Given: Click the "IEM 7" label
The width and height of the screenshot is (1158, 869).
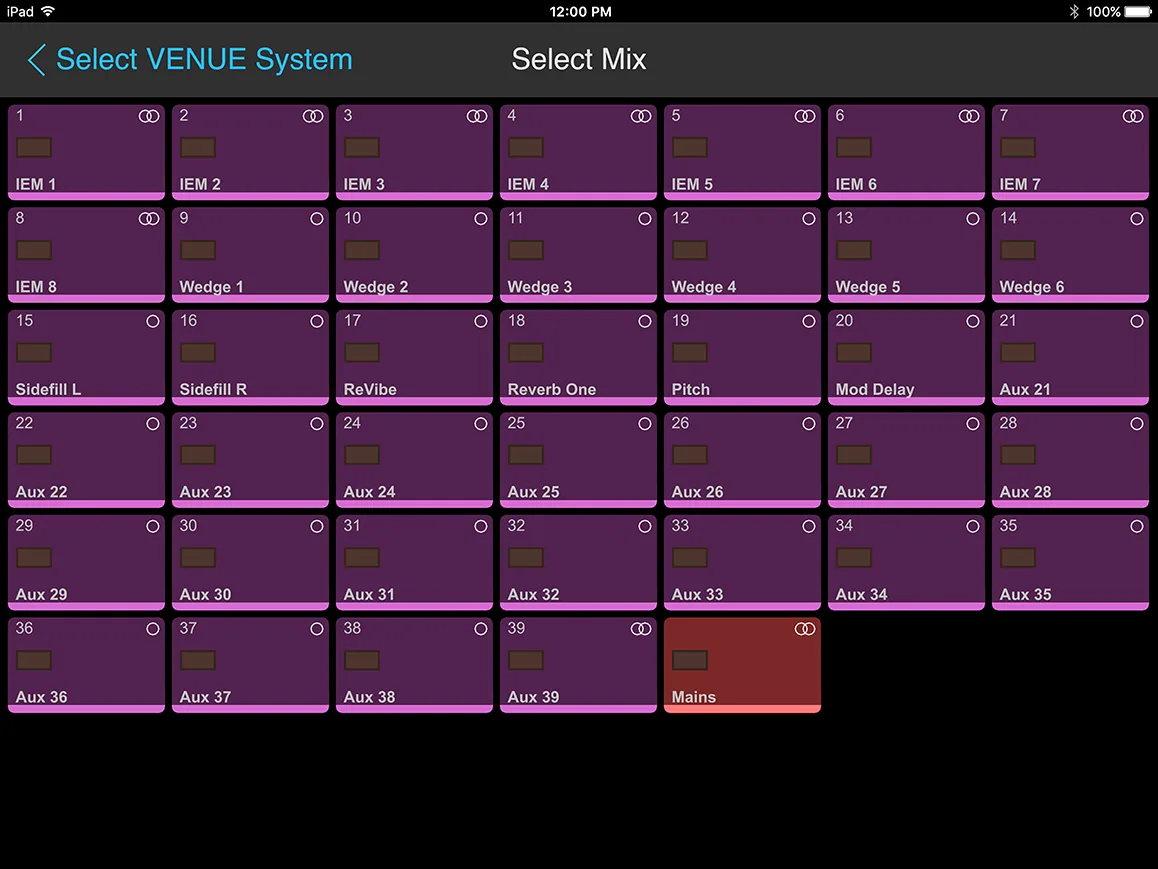Looking at the screenshot, I should (x=1020, y=184).
